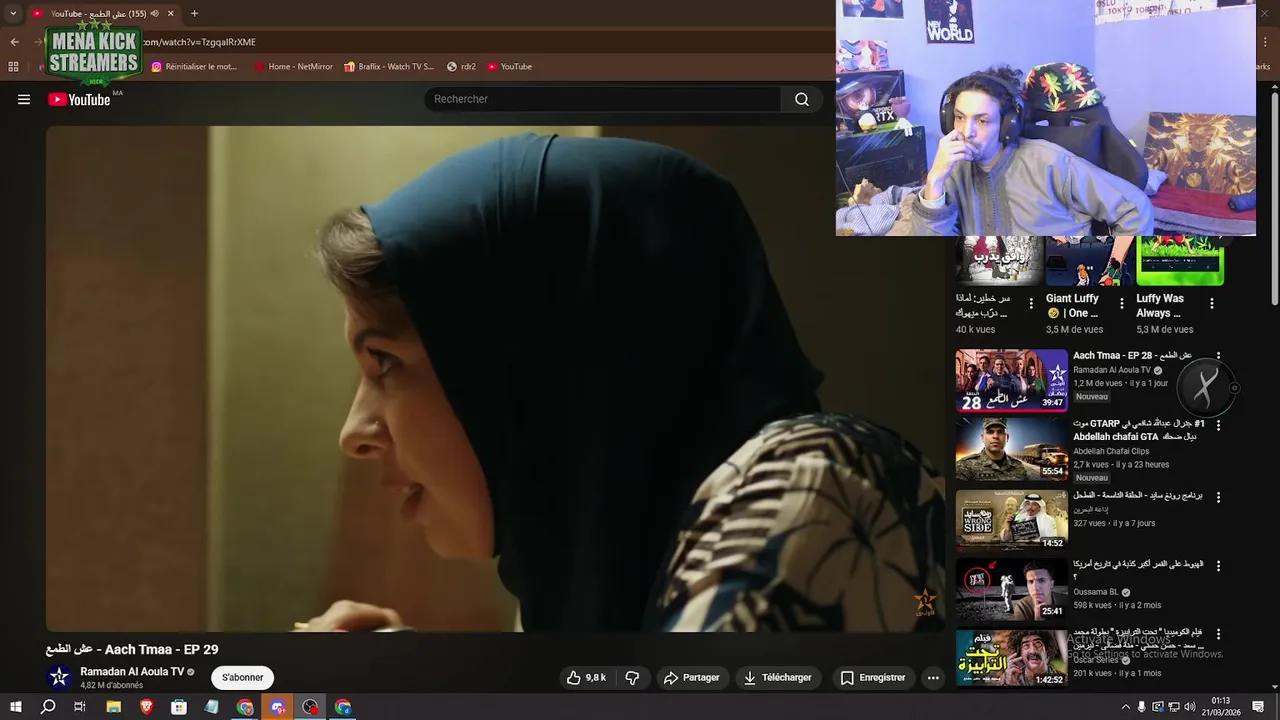Open options menu for Abdellah chafai GTA video
The width and height of the screenshot is (1280, 720).
tap(1218, 425)
